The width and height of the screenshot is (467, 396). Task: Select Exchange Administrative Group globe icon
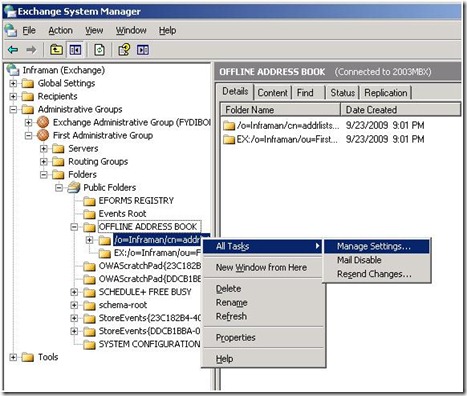43,122
